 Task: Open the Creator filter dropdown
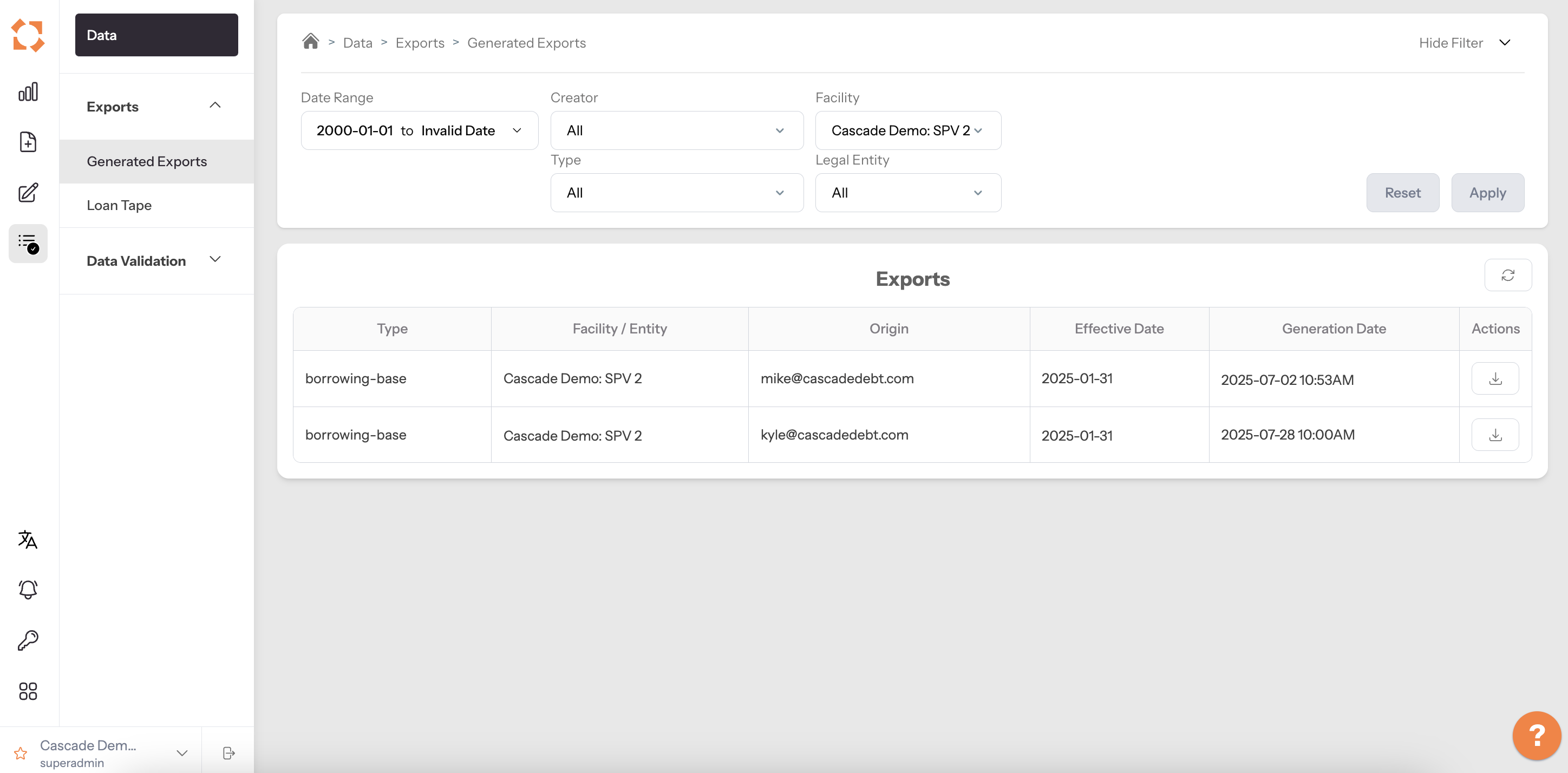676,130
